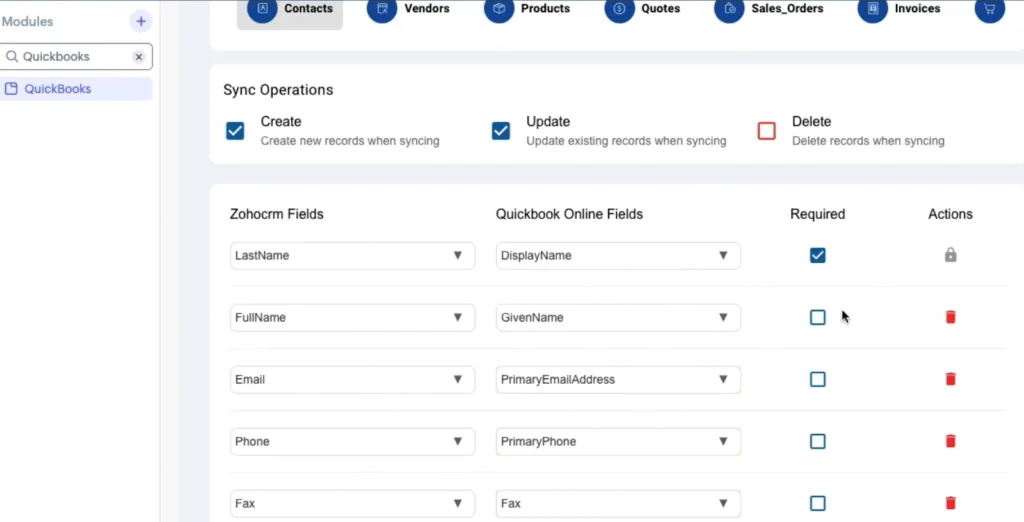Switch to the Contacts tab
This screenshot has height=522, width=1024.
pos(290,12)
